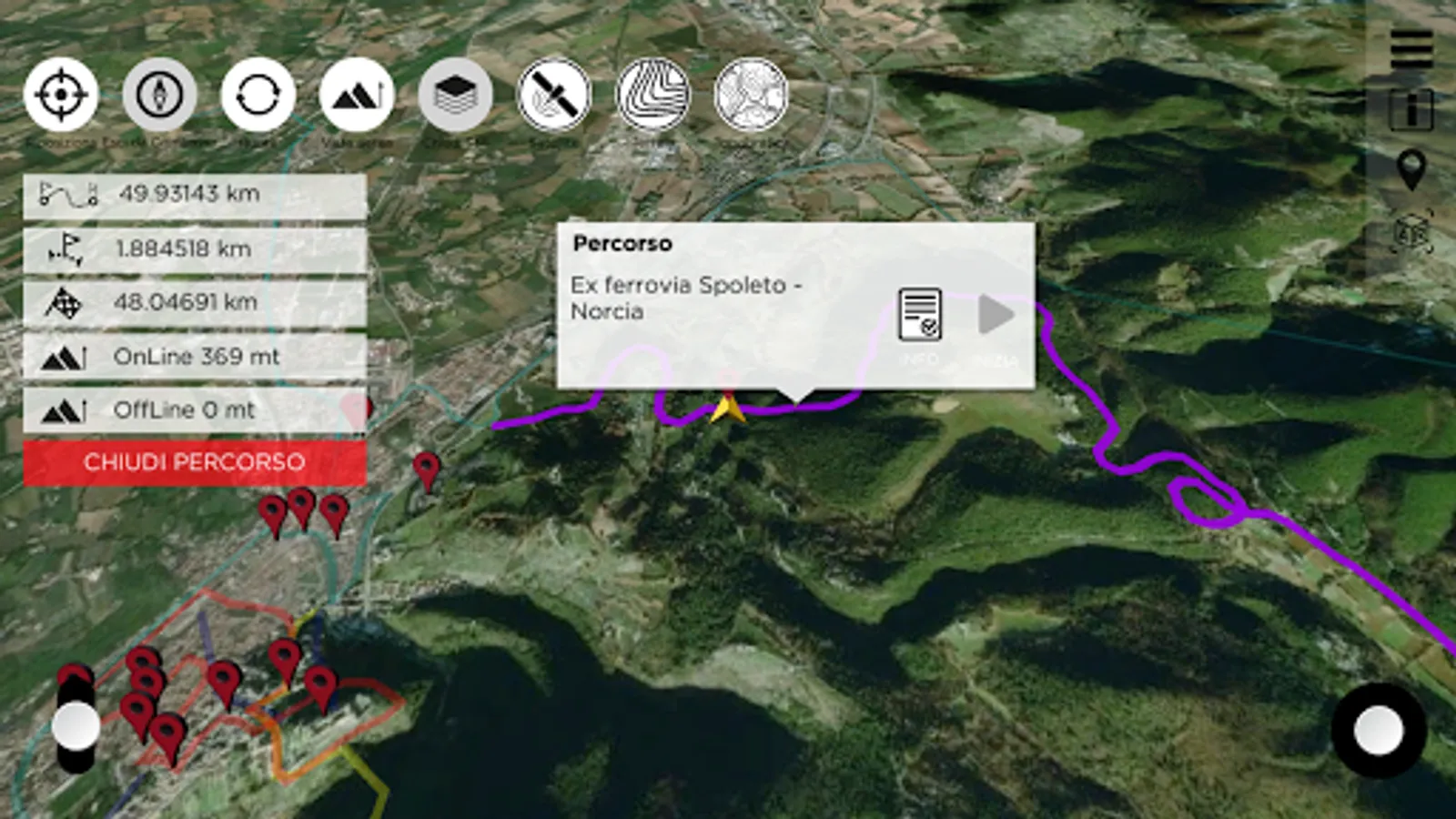Select the contour lines basemap

coord(652,95)
